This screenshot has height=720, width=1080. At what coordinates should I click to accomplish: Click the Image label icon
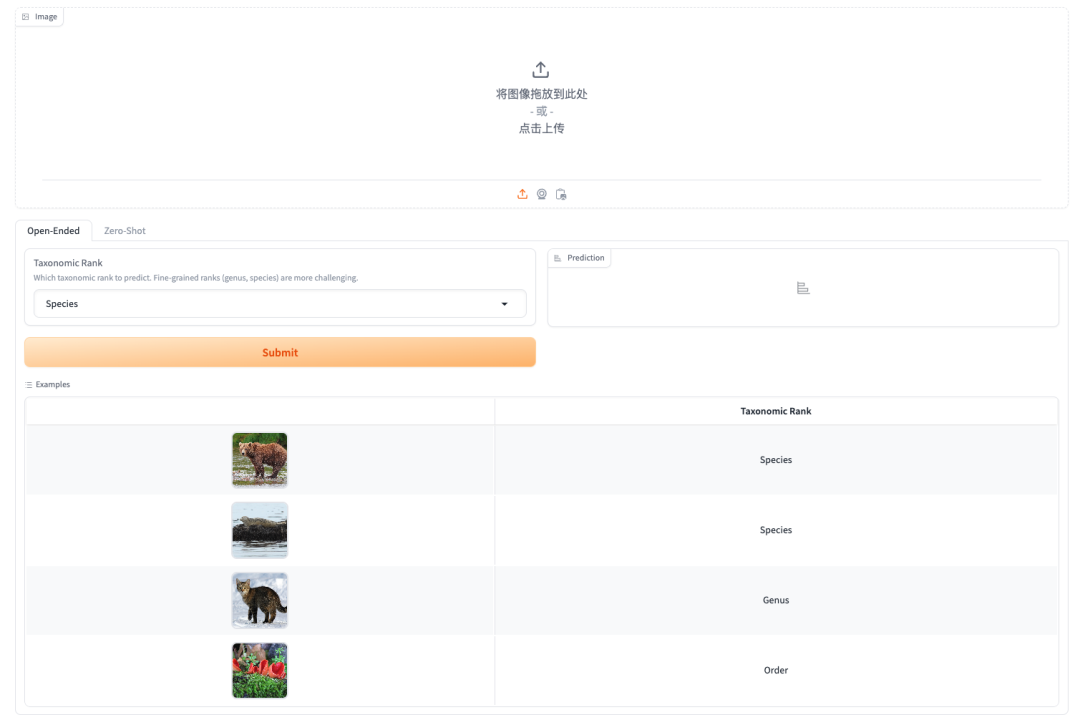pos(25,17)
